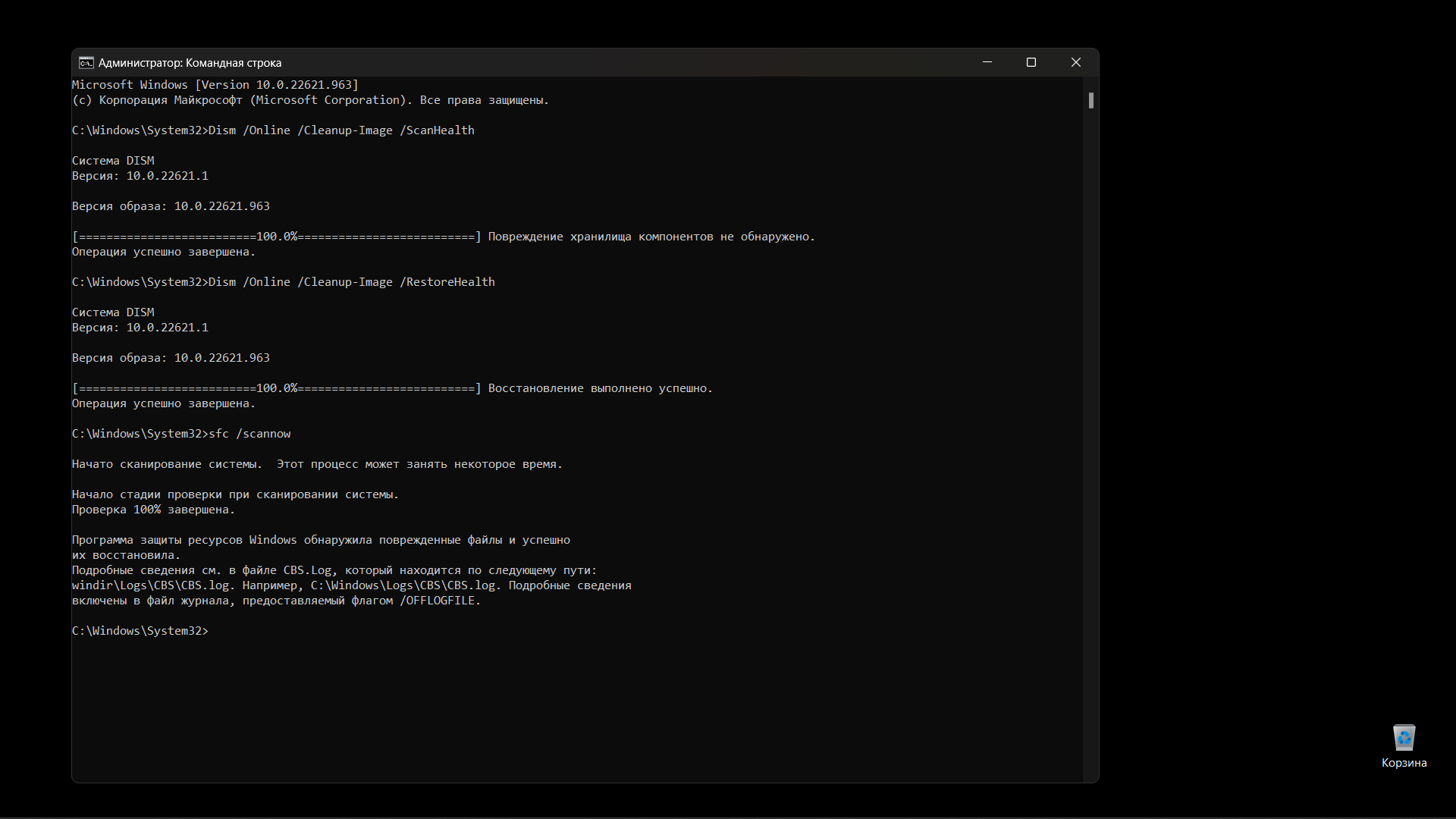Screen dimensions: 1456x819
Task: Click the console scrollbar thumb
Action: pos(1090,100)
